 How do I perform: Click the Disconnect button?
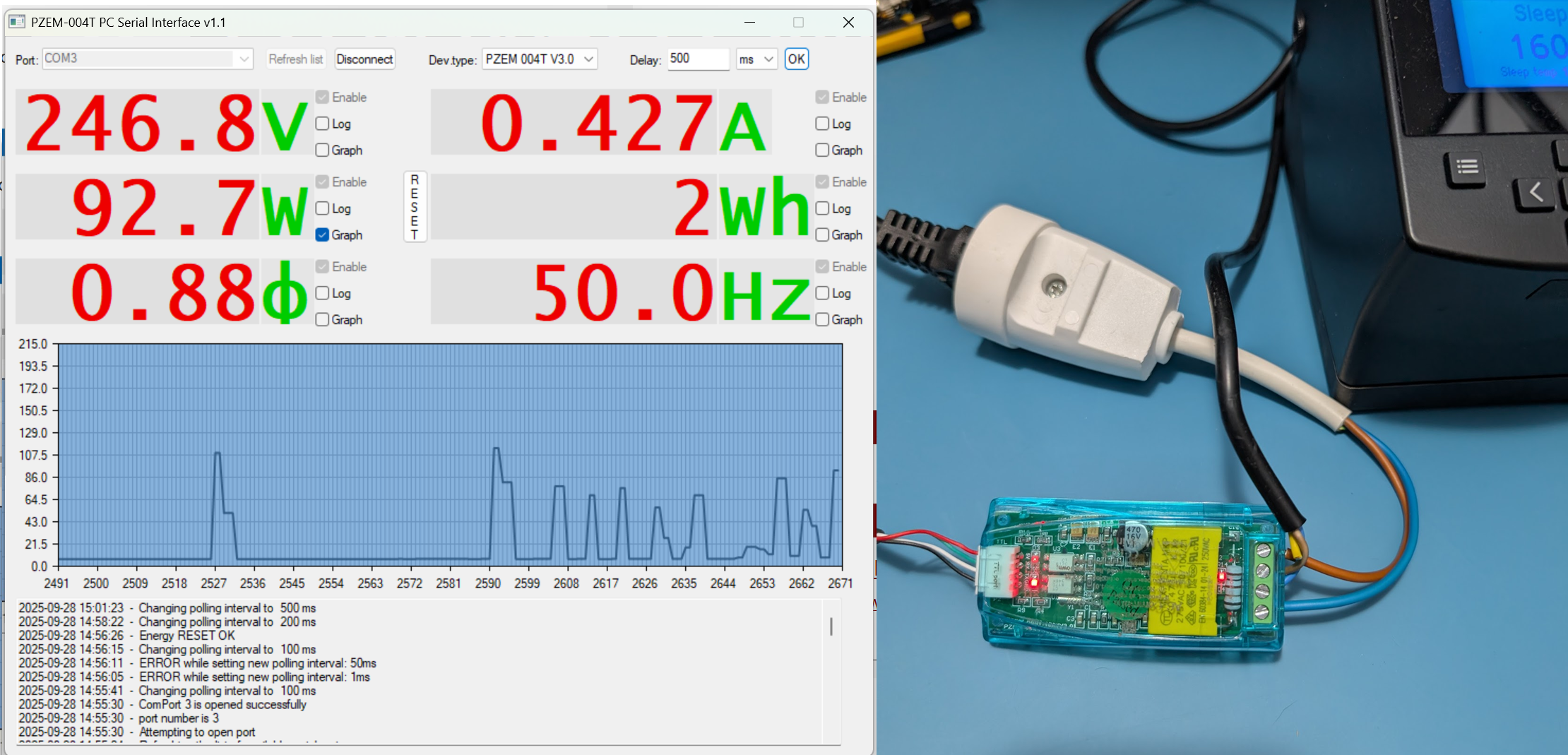364,59
